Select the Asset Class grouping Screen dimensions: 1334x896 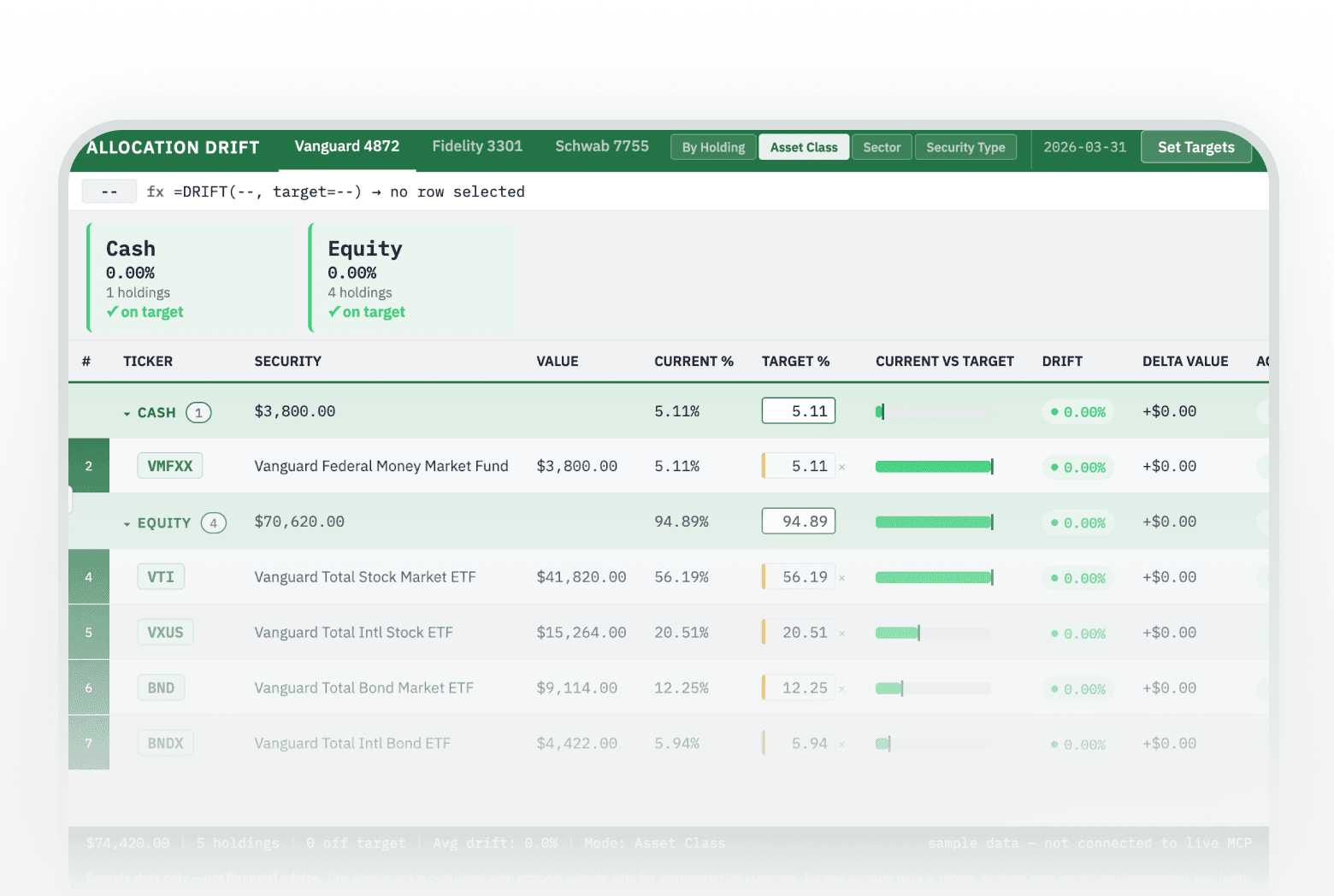tap(804, 147)
